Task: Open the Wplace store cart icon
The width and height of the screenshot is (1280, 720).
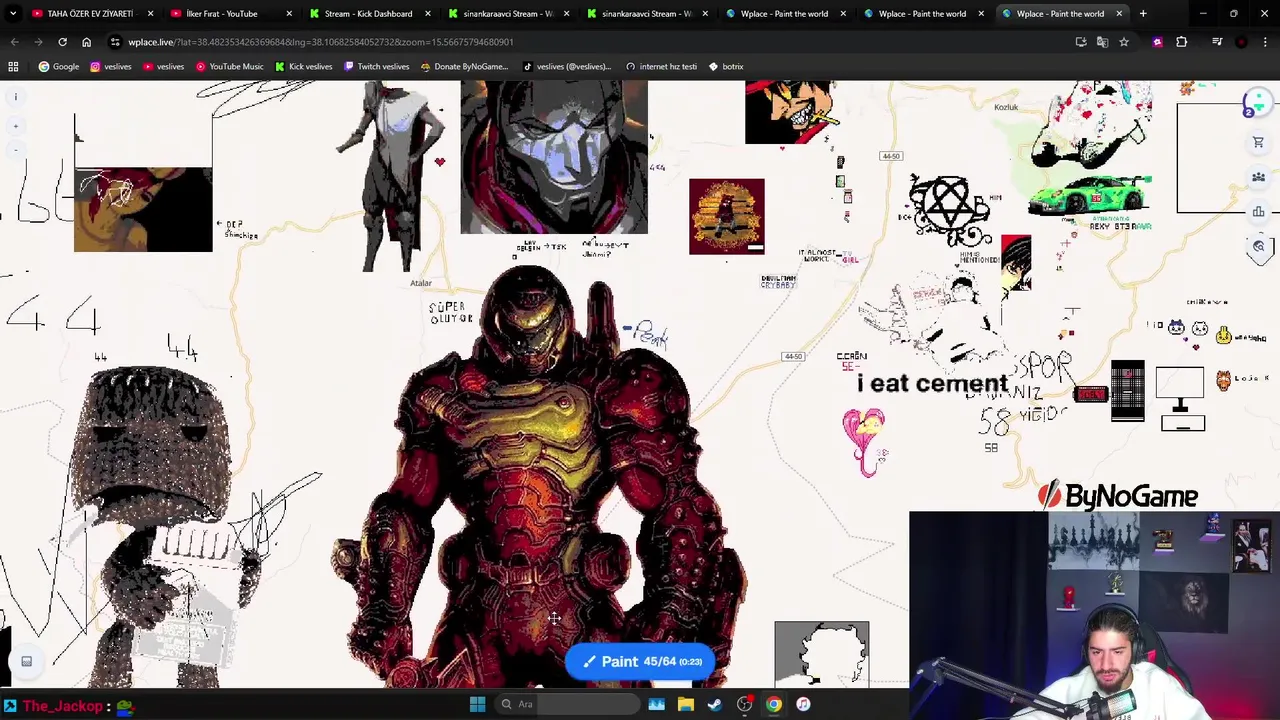Action: pos(1258,142)
